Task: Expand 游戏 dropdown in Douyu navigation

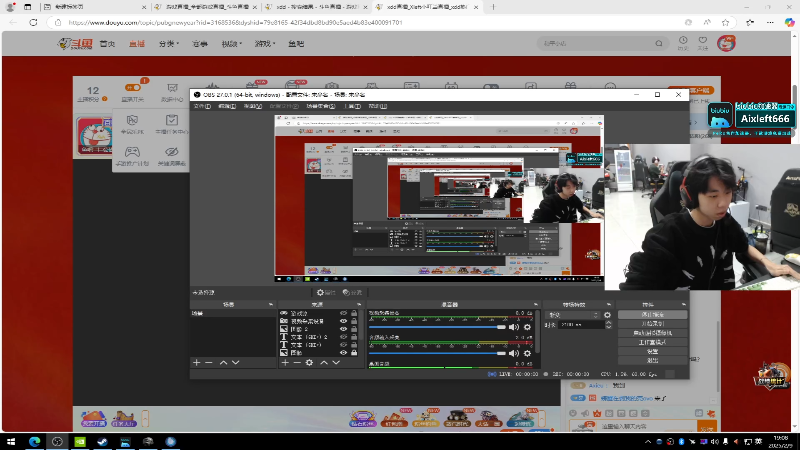Action: (265, 44)
